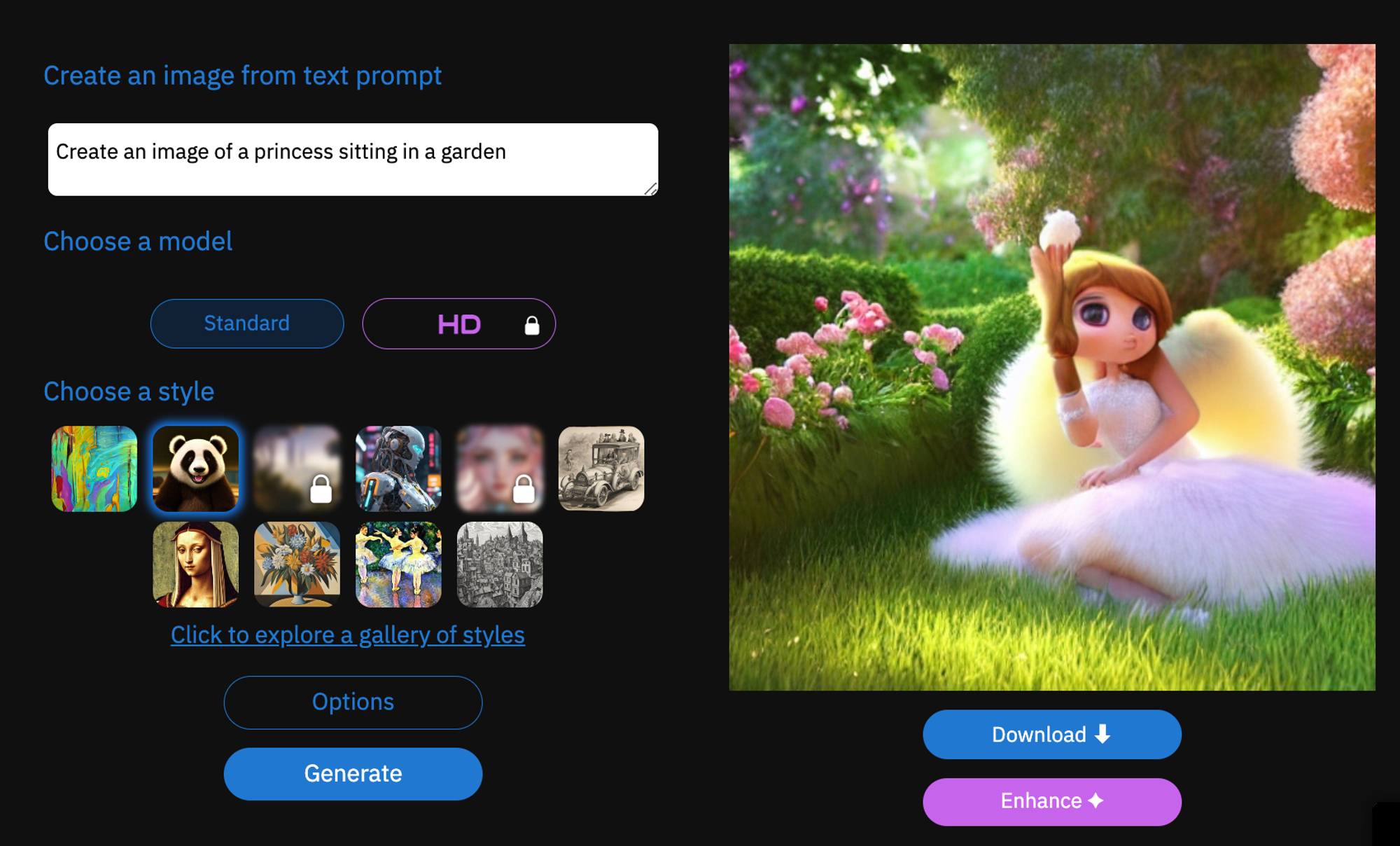Image resolution: width=1400 pixels, height=846 pixels.
Task: Open the gallery of styles link
Action: [x=348, y=634]
